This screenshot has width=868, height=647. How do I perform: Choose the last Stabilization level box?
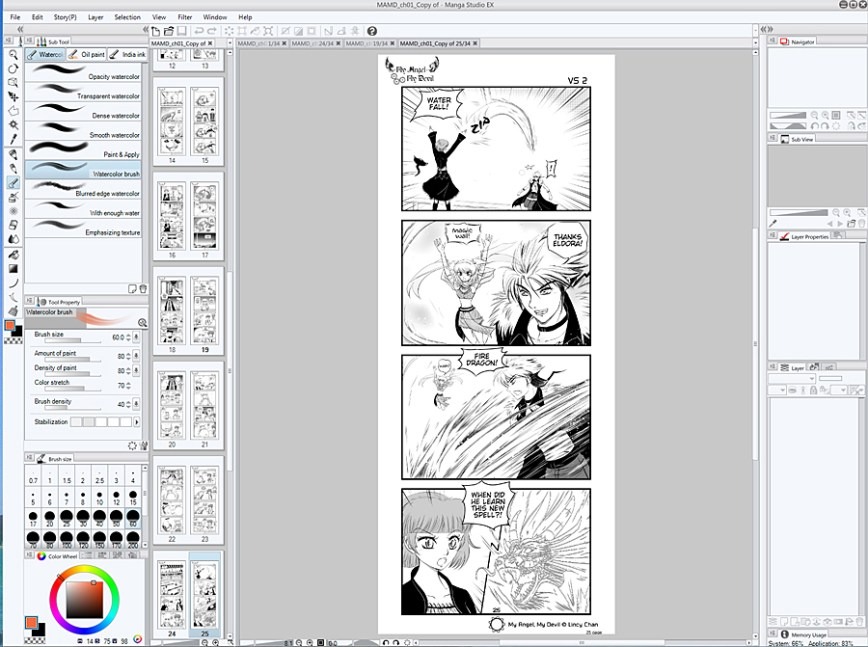click(x=126, y=422)
